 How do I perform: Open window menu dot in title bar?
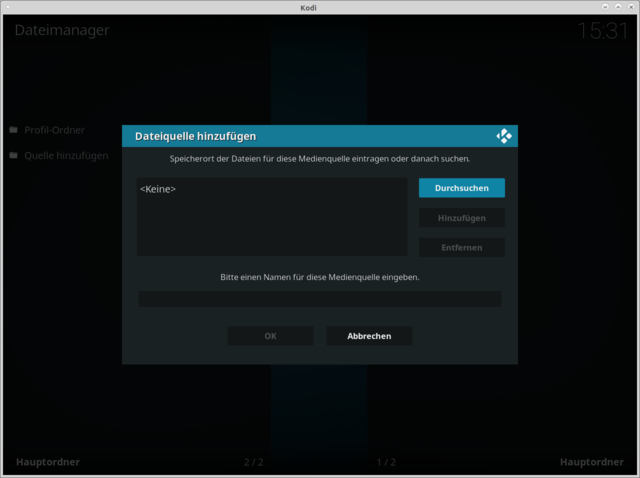(8, 7)
